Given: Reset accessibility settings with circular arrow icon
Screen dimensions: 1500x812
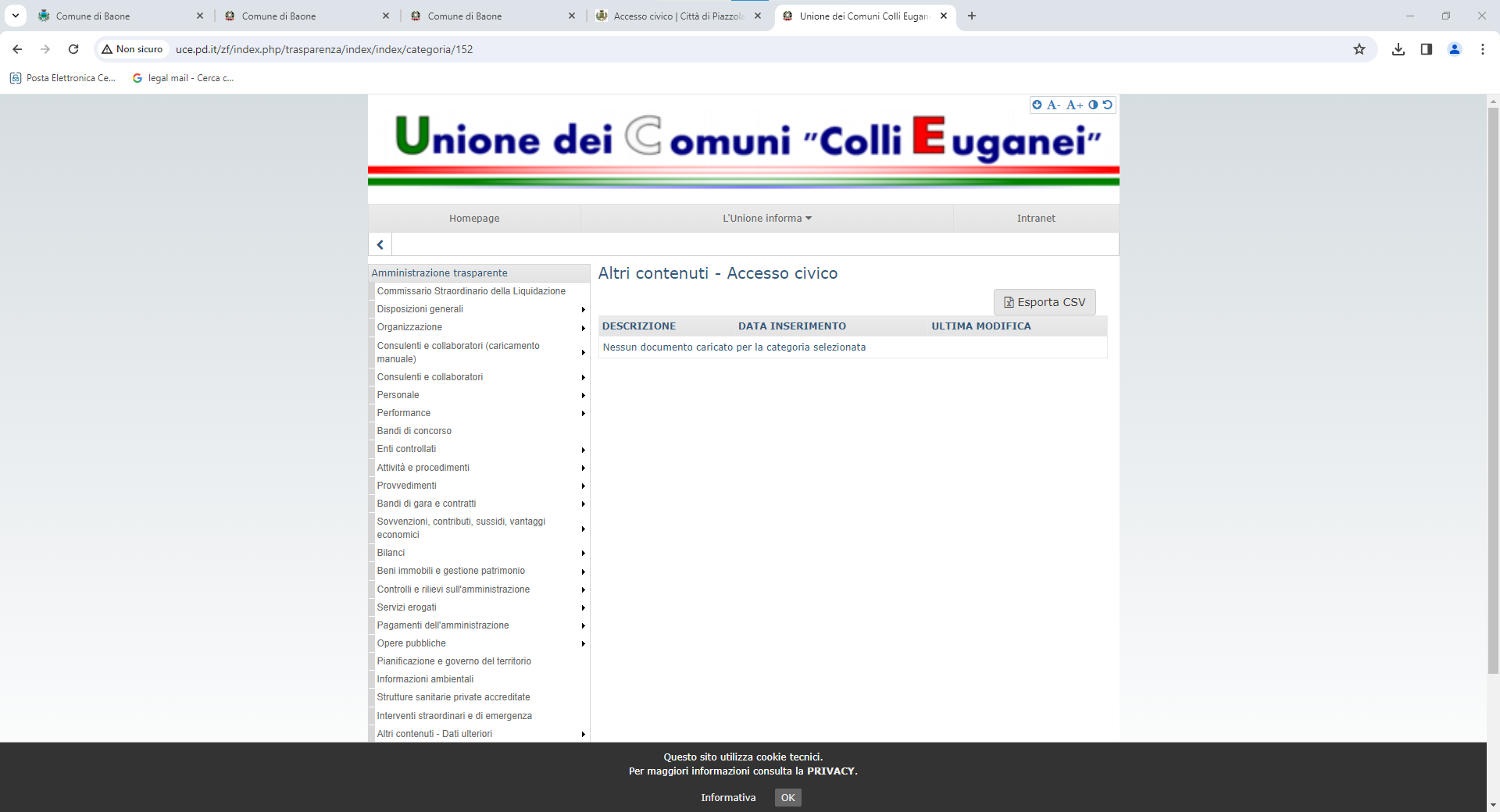Looking at the screenshot, I should (1107, 105).
